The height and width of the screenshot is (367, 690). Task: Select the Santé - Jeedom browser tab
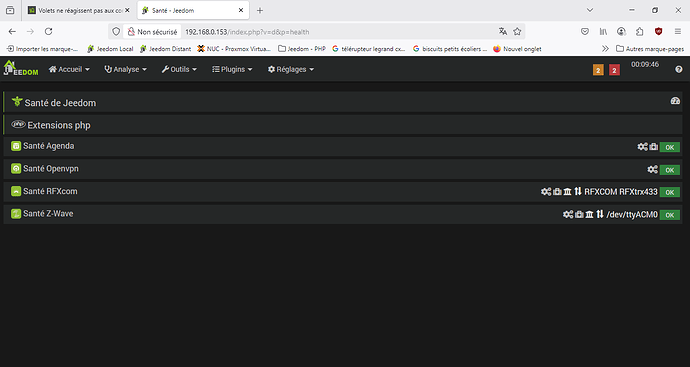pos(194,10)
